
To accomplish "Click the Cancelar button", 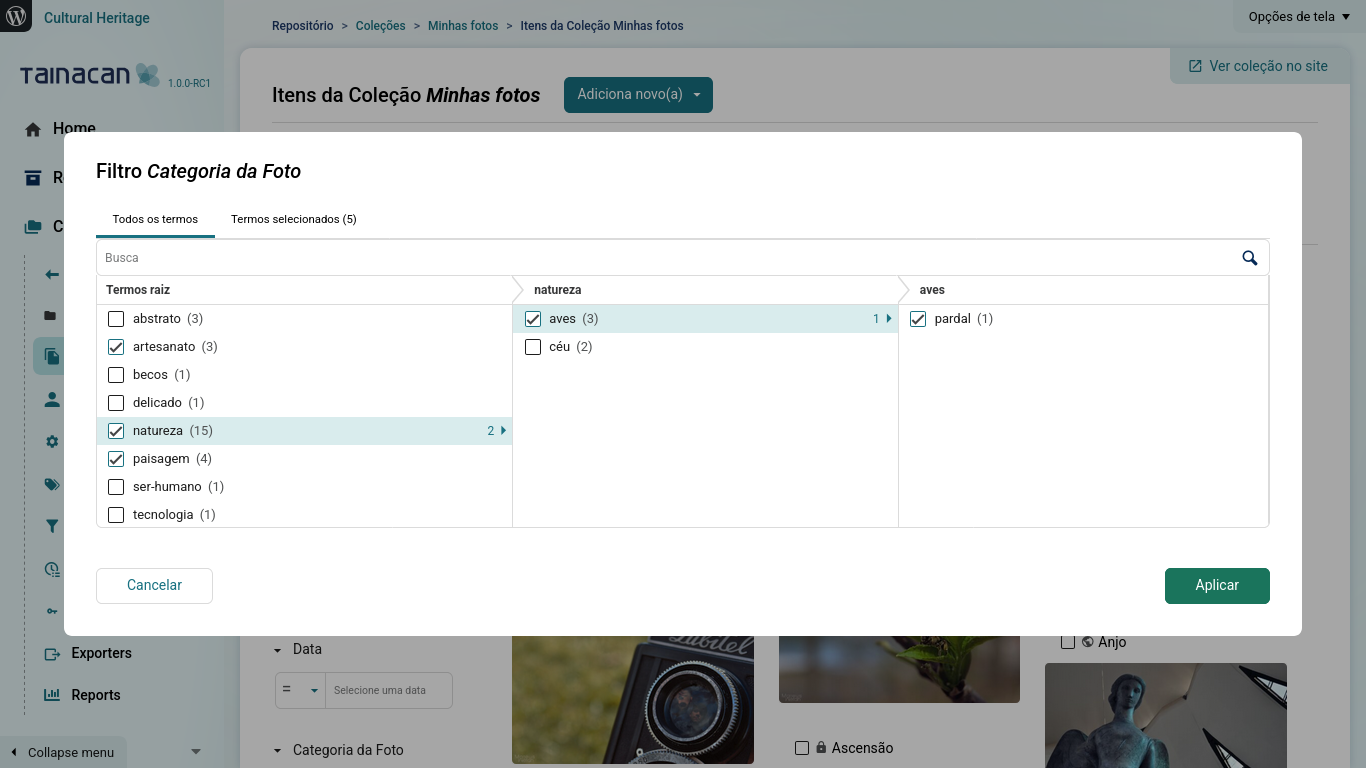I will click(x=154, y=585).
